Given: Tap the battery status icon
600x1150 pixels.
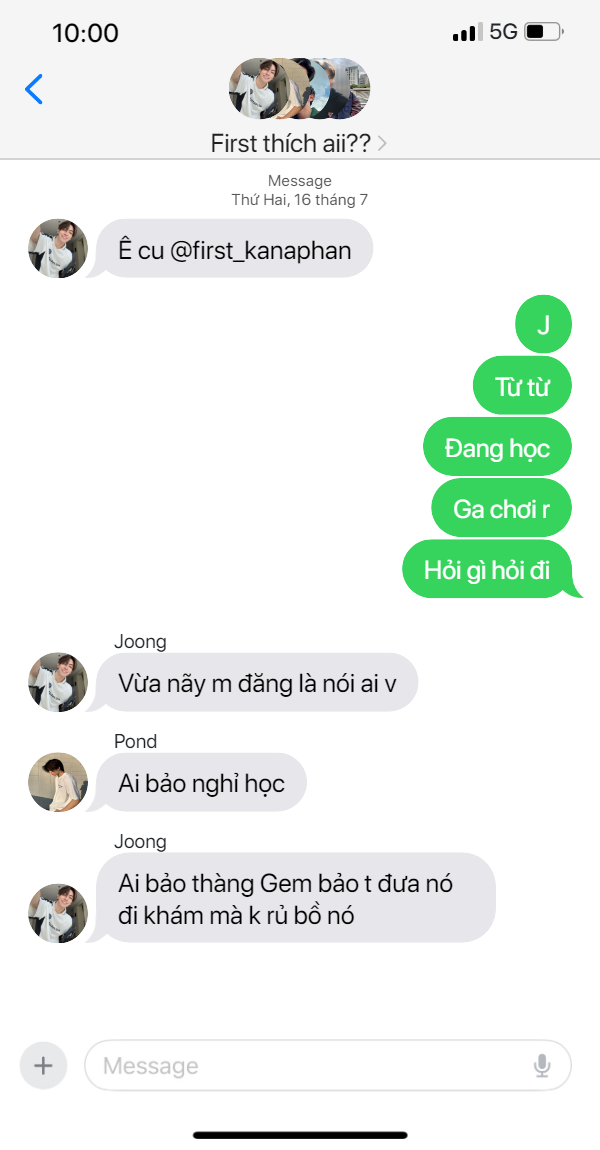Looking at the screenshot, I should [x=544, y=32].
